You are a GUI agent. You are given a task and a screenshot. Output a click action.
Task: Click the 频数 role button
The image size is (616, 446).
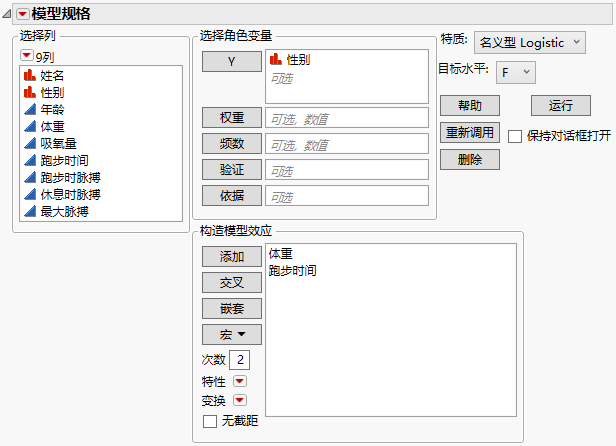click(x=232, y=143)
